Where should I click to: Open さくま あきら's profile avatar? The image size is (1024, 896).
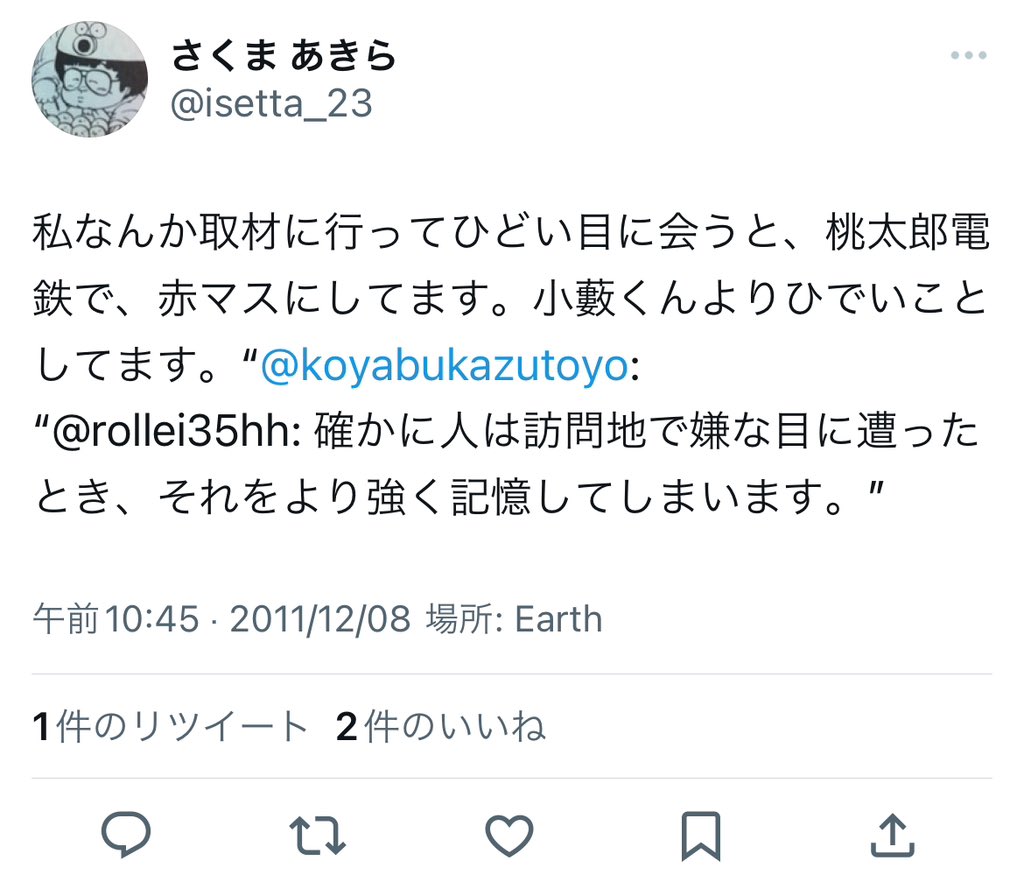coord(89,79)
